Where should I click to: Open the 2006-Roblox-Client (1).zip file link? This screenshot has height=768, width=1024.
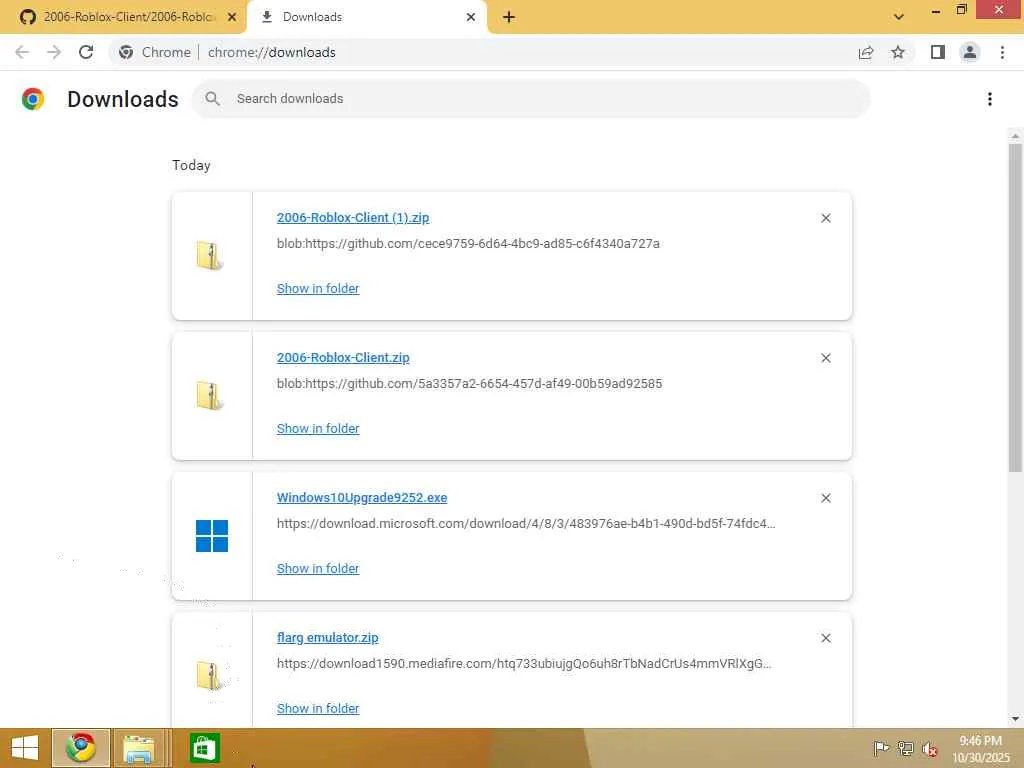coord(353,217)
